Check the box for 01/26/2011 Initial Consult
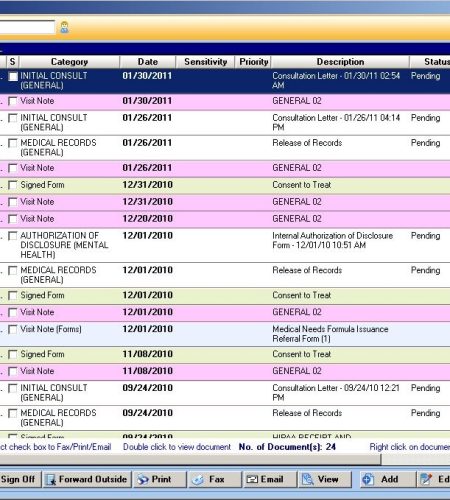The width and height of the screenshot is (450, 500). 13,118
